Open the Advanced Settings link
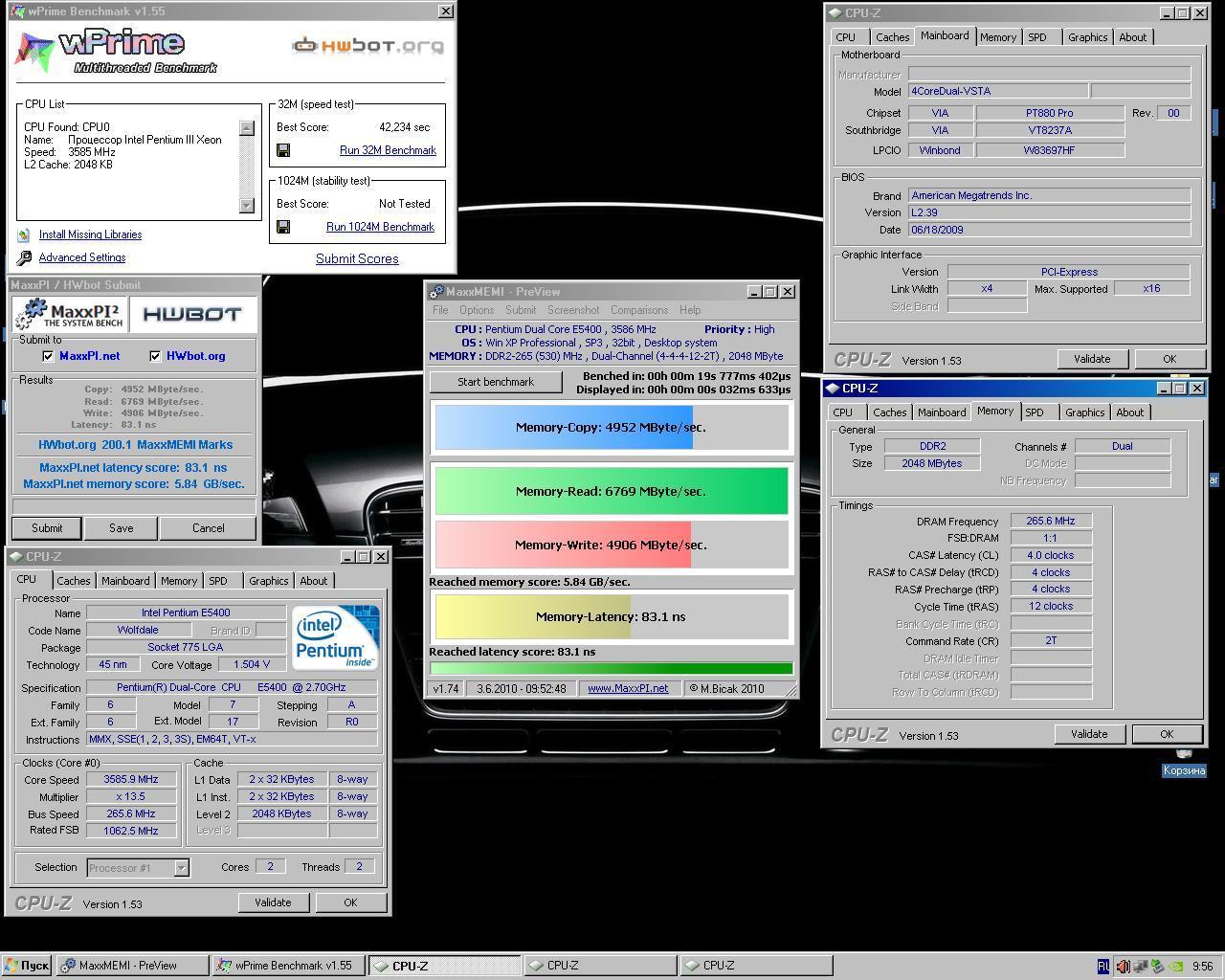The image size is (1225, 980). 82,257
